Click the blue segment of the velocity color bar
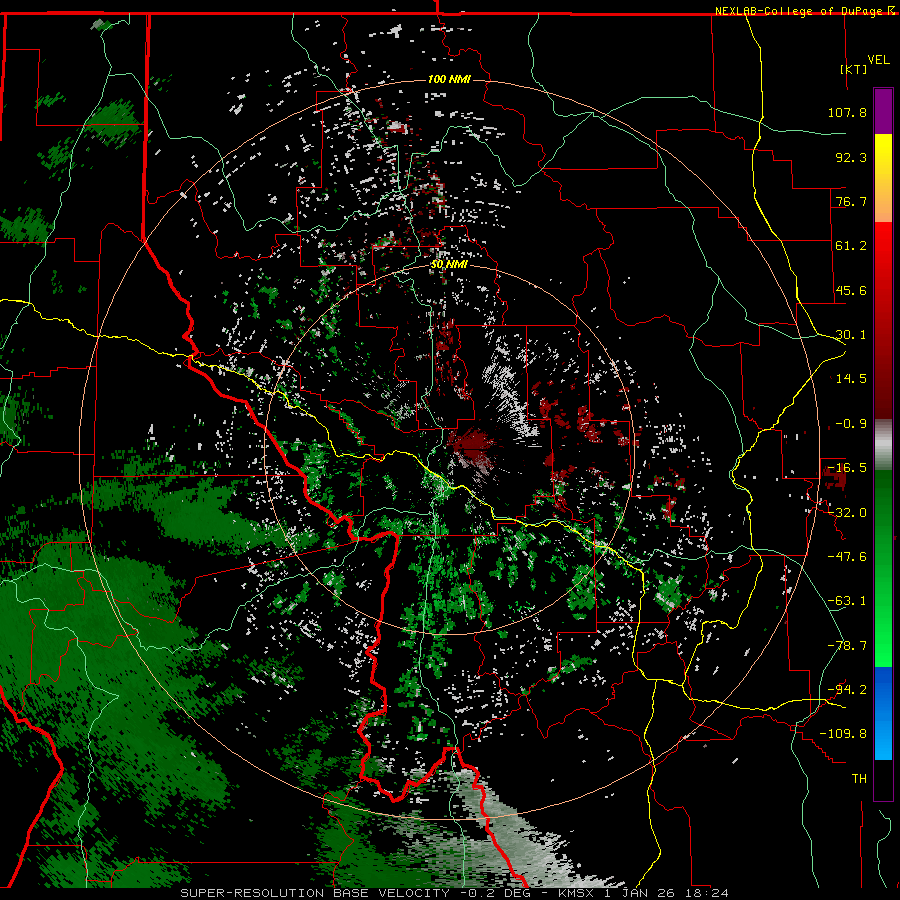This screenshot has width=900, height=900. [883, 713]
